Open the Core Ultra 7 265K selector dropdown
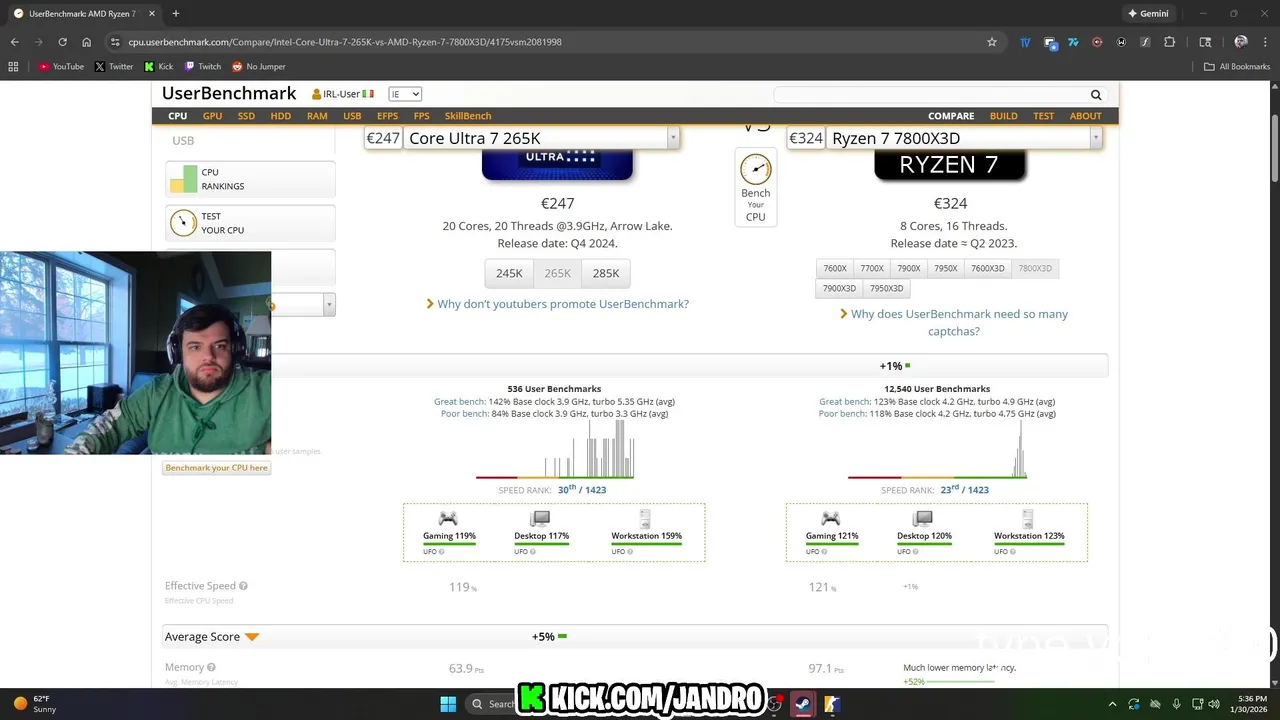1280x720 pixels. tap(673, 138)
